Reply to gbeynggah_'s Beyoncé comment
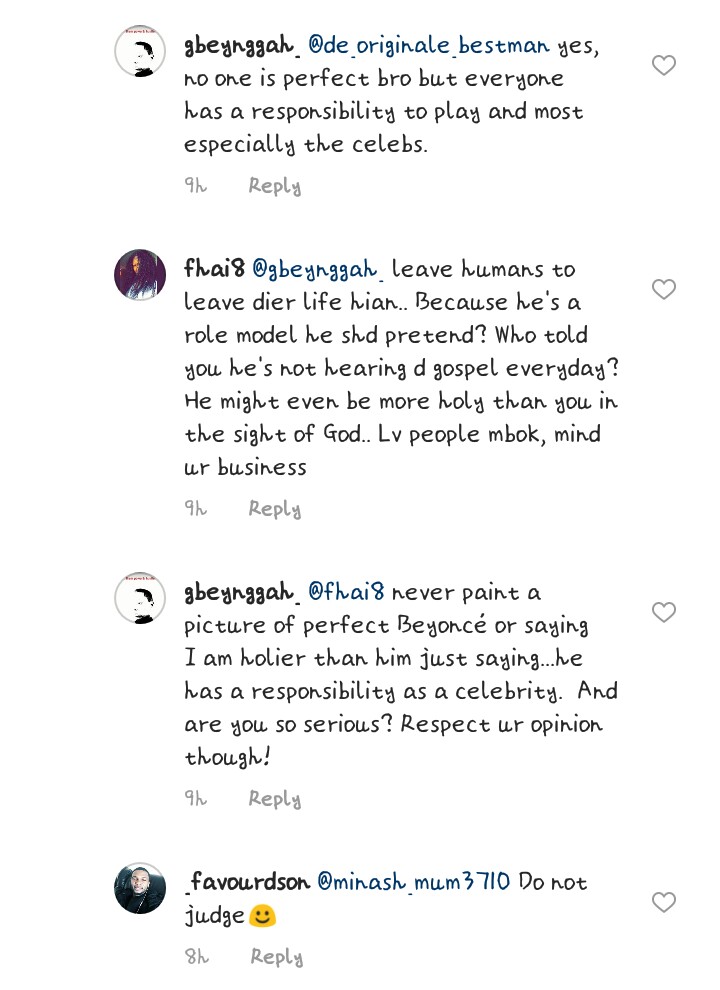Viewport: 720px width, 990px height. pos(275,799)
